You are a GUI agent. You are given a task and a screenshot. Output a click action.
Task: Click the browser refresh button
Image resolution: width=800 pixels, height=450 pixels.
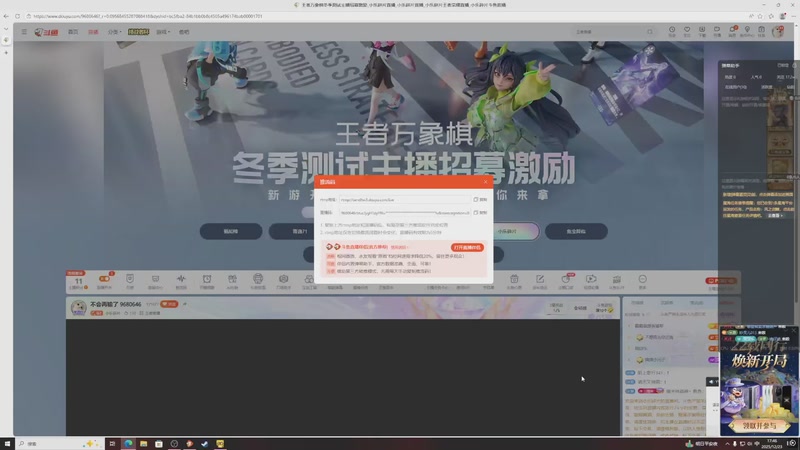17,16
